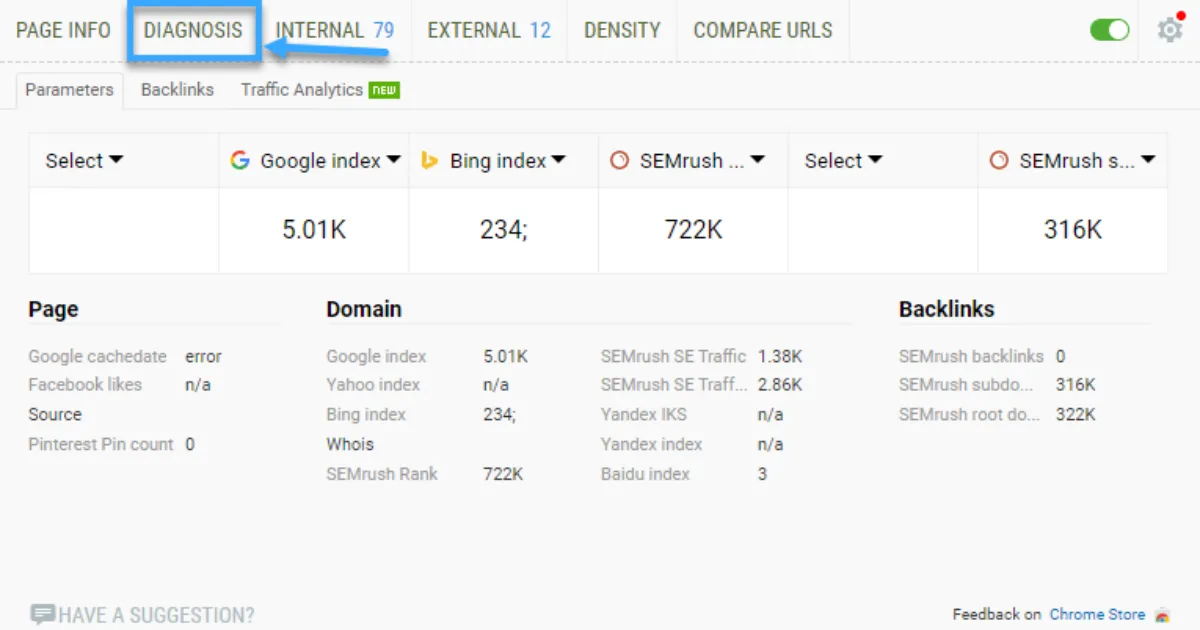Open the COMPARE URLS tab
This screenshot has width=1200, height=630.
pyautogui.click(x=763, y=30)
